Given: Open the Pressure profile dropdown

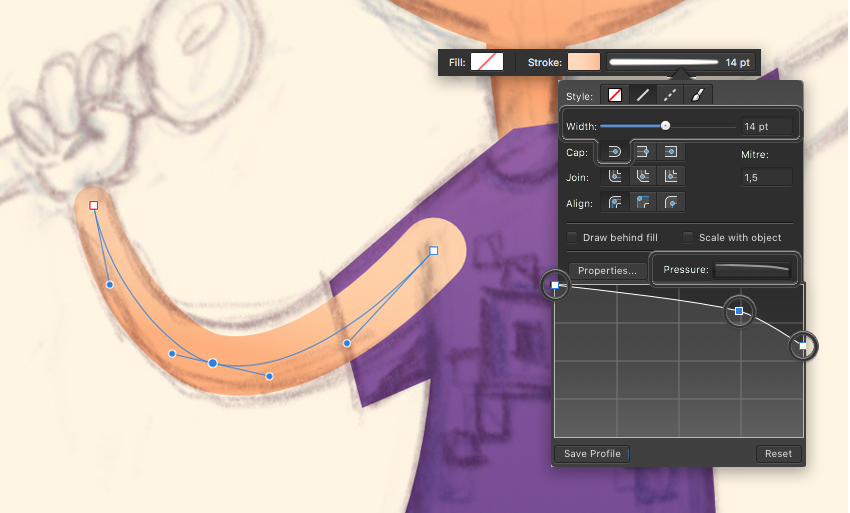Looking at the screenshot, I should [x=751, y=270].
